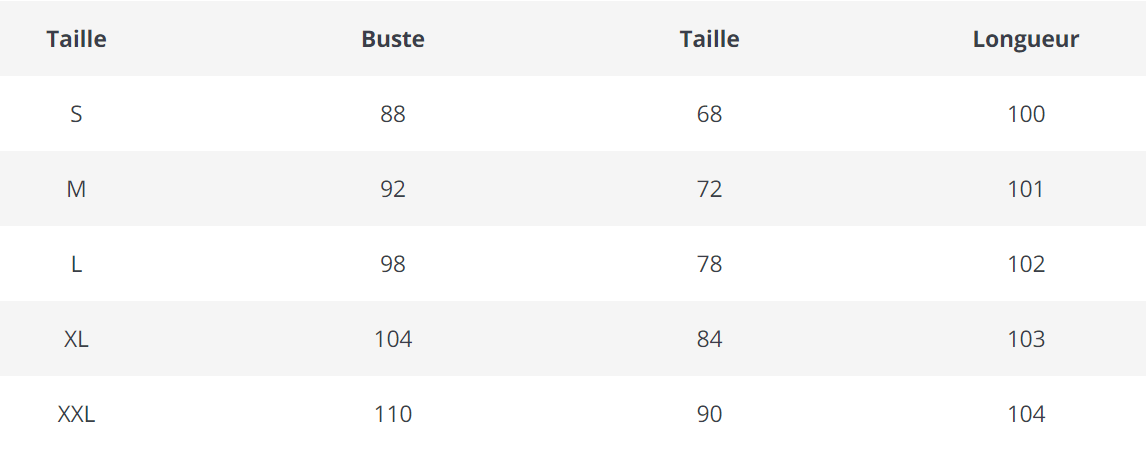Viewport: 1146px width, 454px height.
Task: Click bust value 88 in S row
Action: [393, 114]
